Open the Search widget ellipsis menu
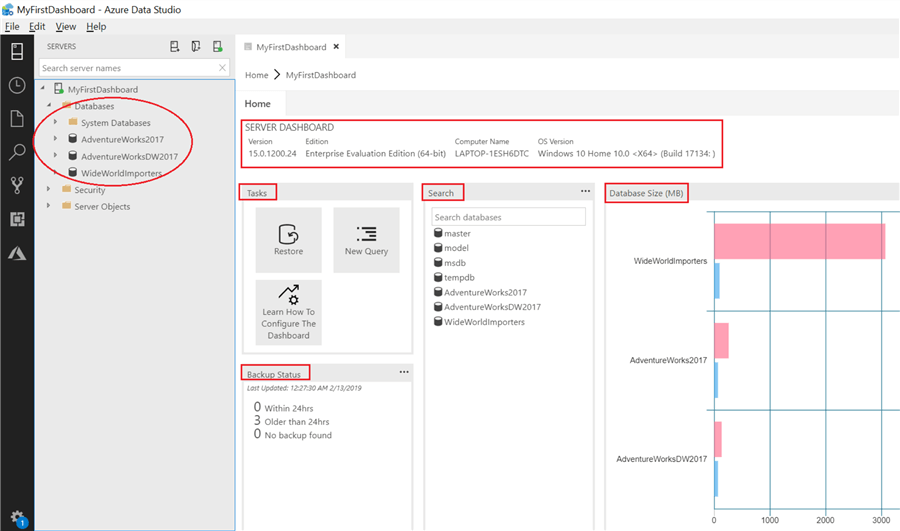Image resolution: width=900 pixels, height=531 pixels. (585, 191)
